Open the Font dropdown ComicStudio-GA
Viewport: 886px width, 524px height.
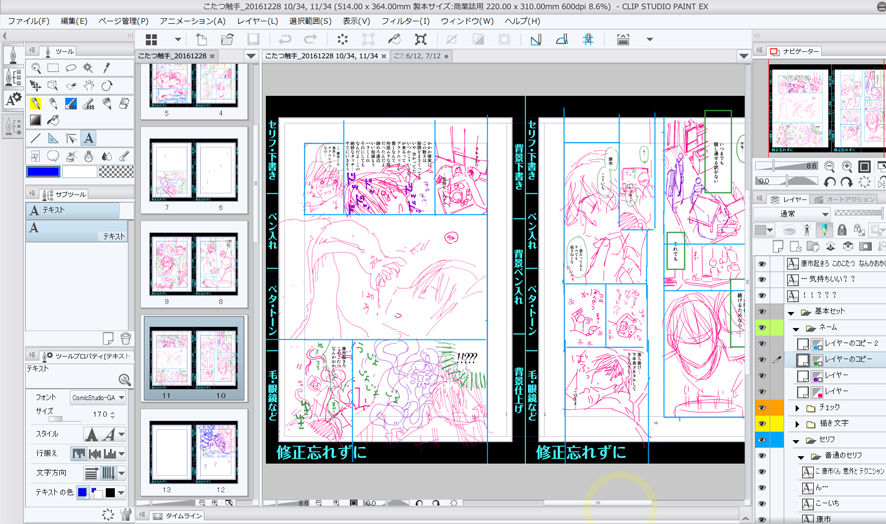[98, 397]
